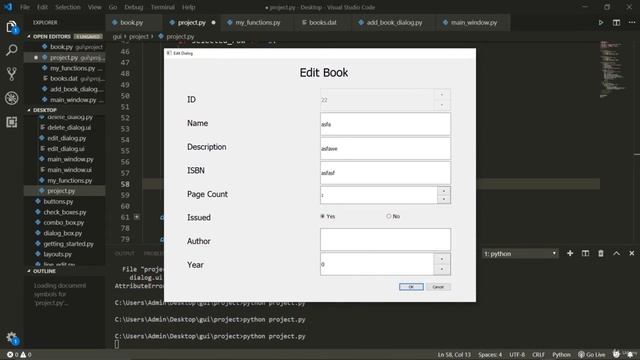Select Yes radio button for Issued
Screen dimensions: 640x360
pyautogui.click(x=322, y=216)
